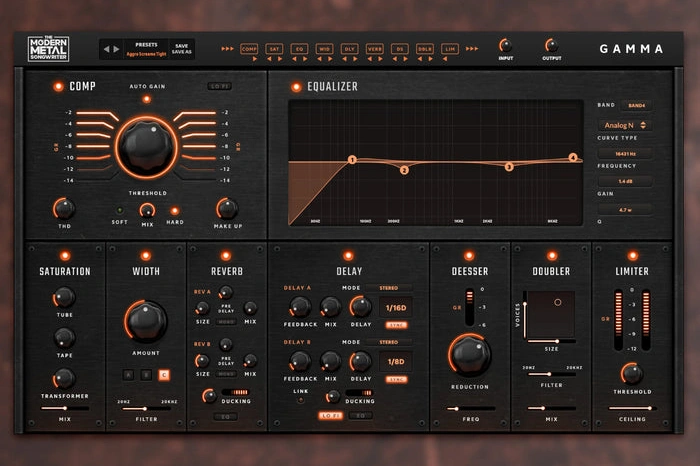700x466 pixels.
Task: Open the 1/8D delay time selector
Action: click(x=396, y=362)
